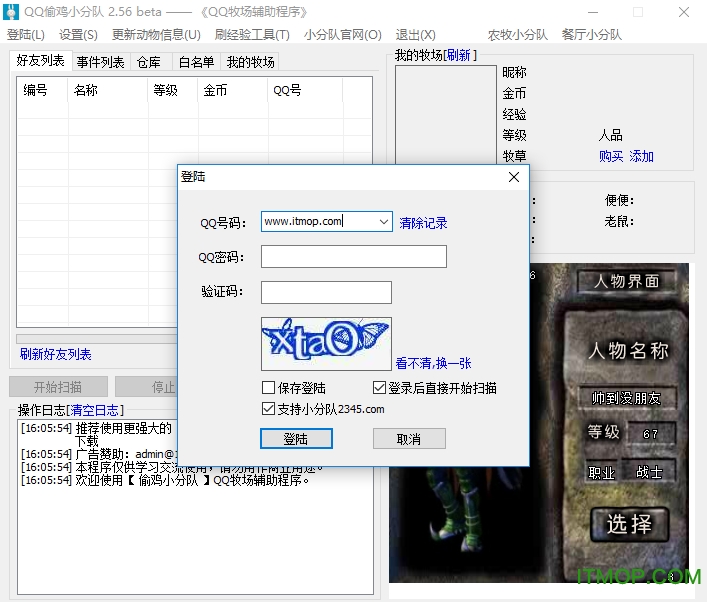Click the 刷新 link beside 我的牧场
Viewport: 707px width, 602px height.
459,55
